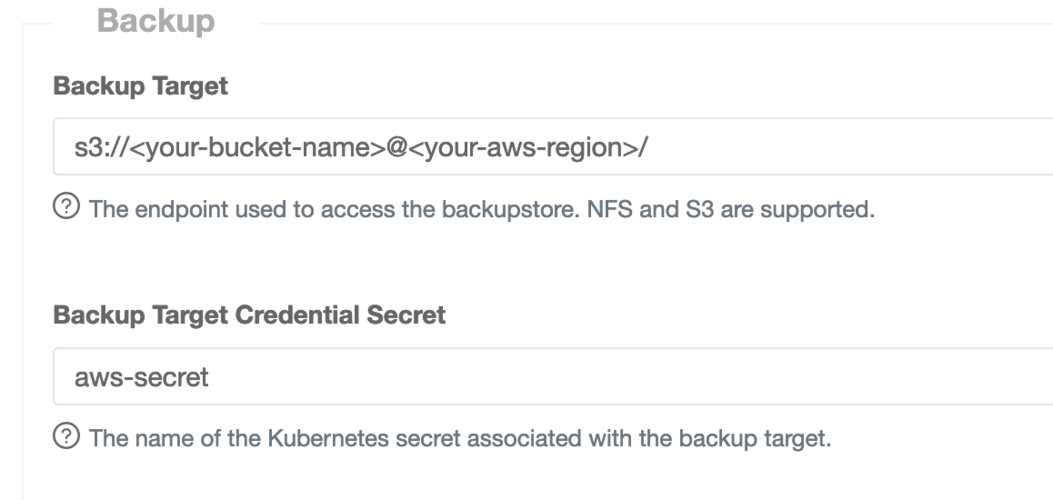Click the endpoint description text below Backup Target
The height and width of the screenshot is (500, 1053).
pyautogui.click(x=482, y=209)
